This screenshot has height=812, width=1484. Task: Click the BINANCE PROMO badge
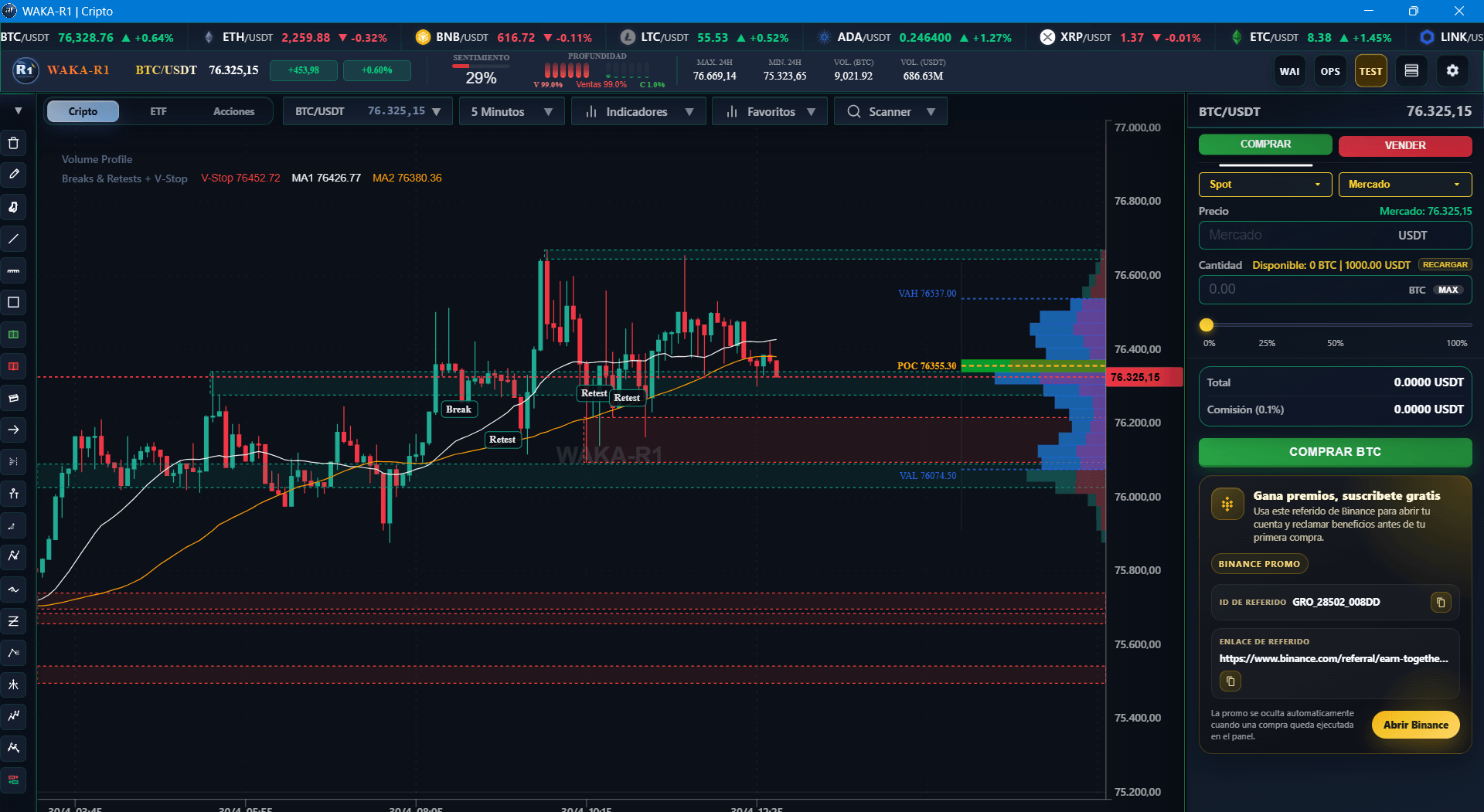[1259, 564]
